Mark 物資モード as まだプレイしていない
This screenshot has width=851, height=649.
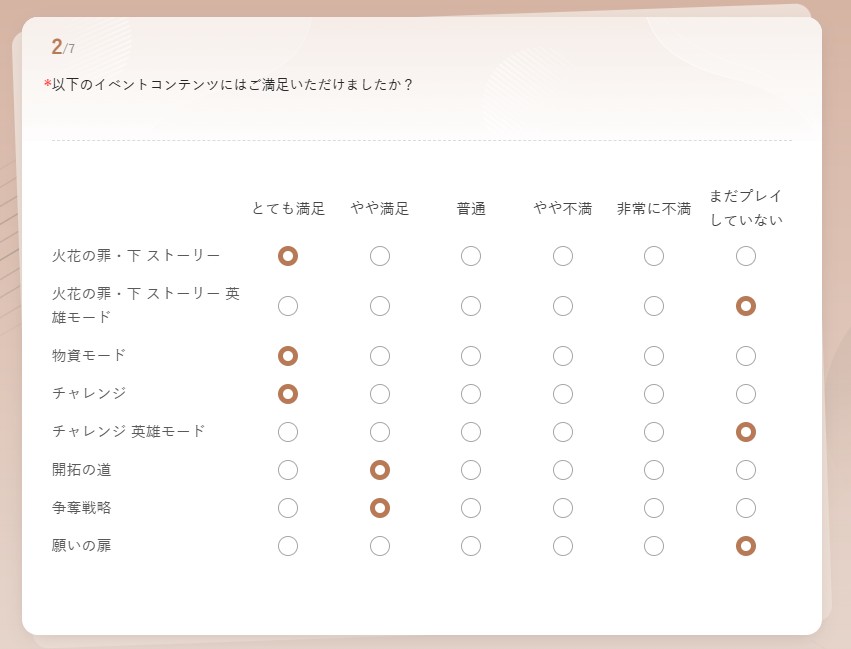[745, 355]
